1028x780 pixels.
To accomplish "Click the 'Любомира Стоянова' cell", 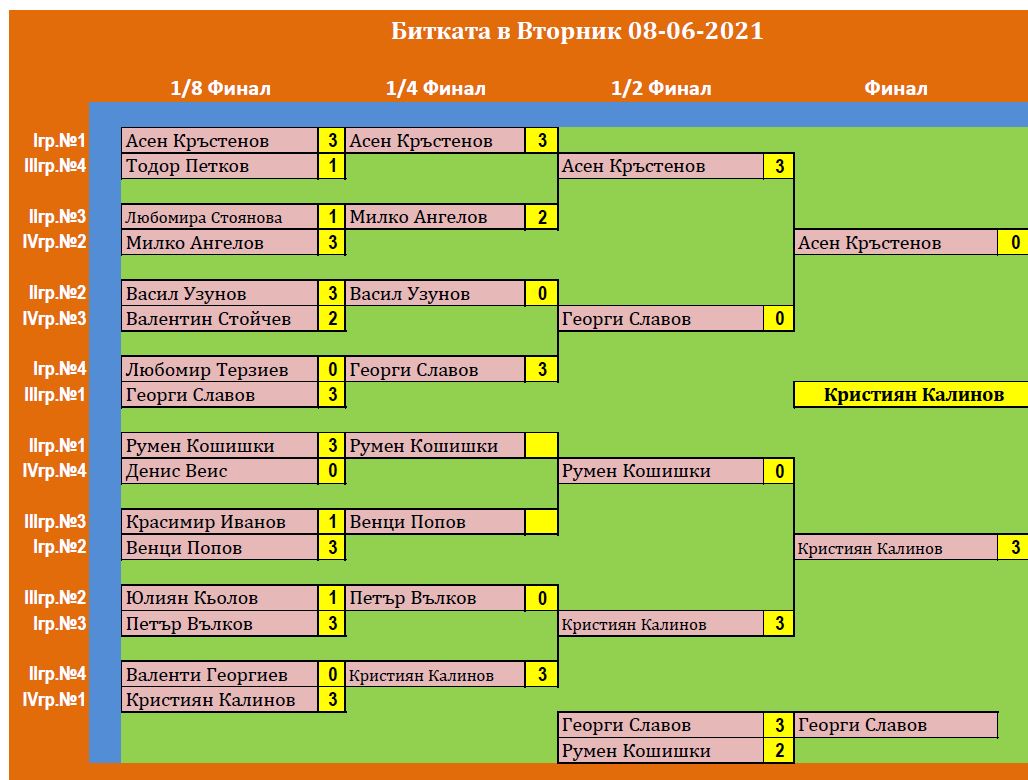I will click(219, 217).
